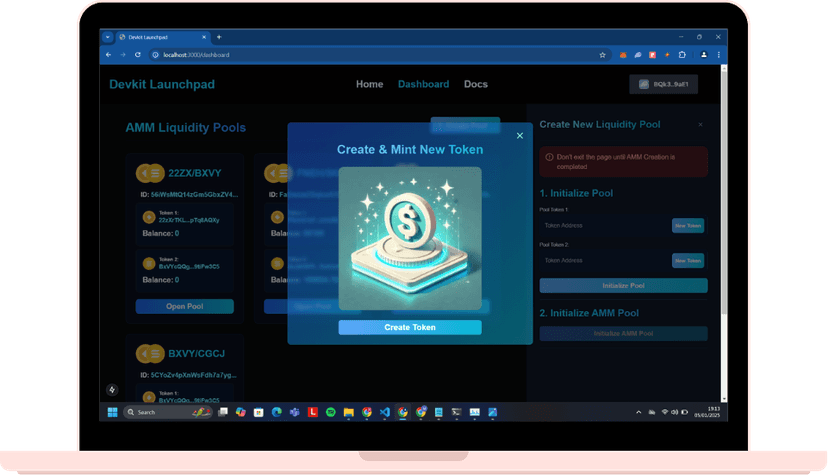Open the Windows Start menu icon

pyautogui.click(x=112, y=412)
